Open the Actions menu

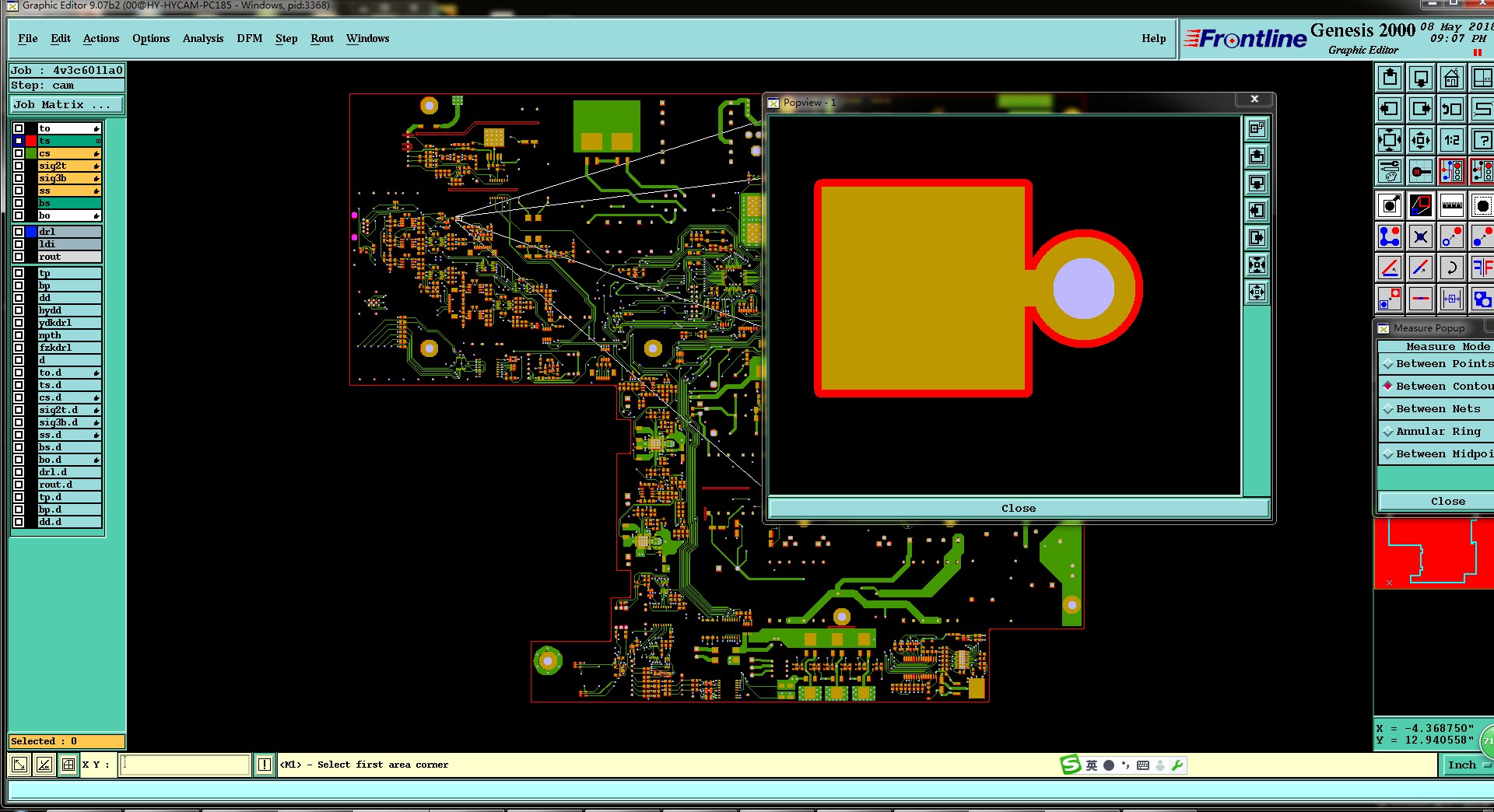click(101, 38)
